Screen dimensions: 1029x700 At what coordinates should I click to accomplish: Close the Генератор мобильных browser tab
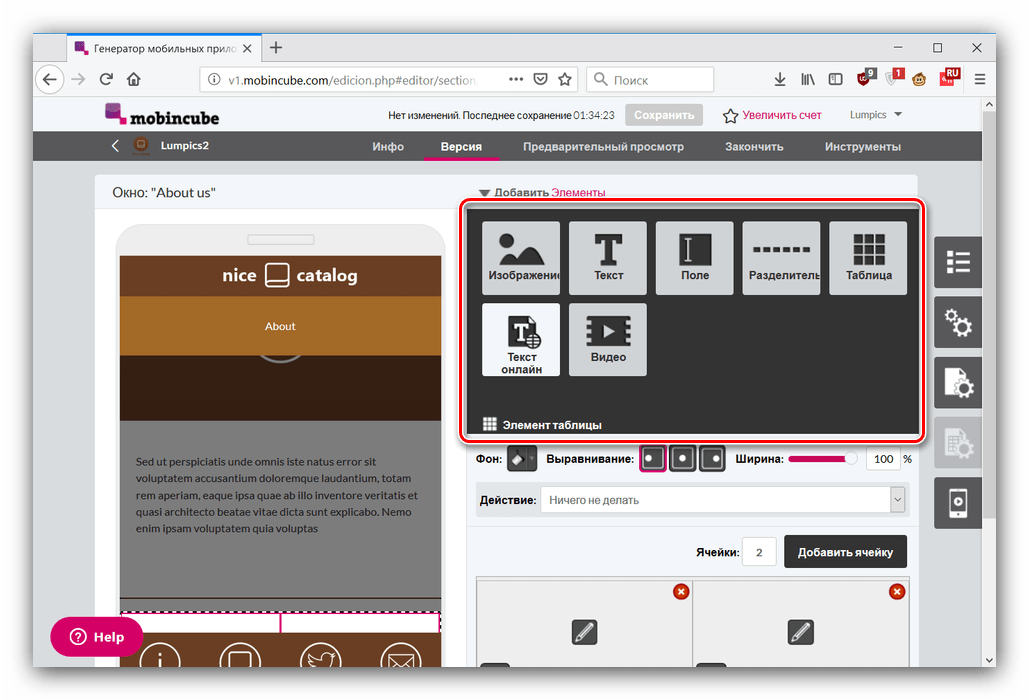(247, 49)
